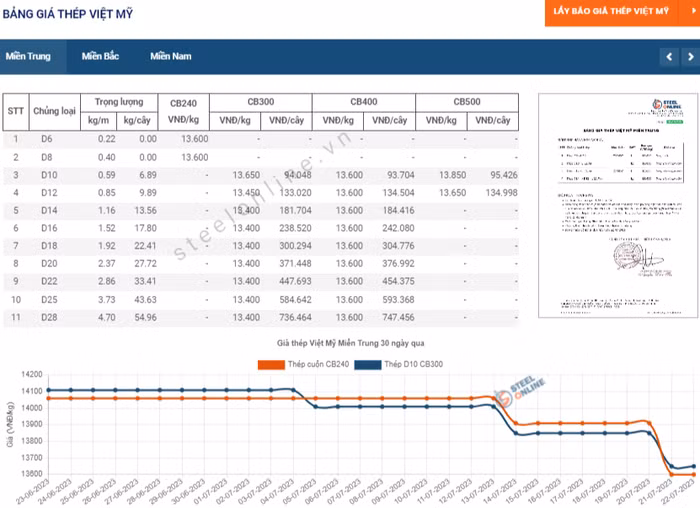Select the D20 row label
Viewport: 700px width, 508px height.
pyautogui.click(x=49, y=263)
